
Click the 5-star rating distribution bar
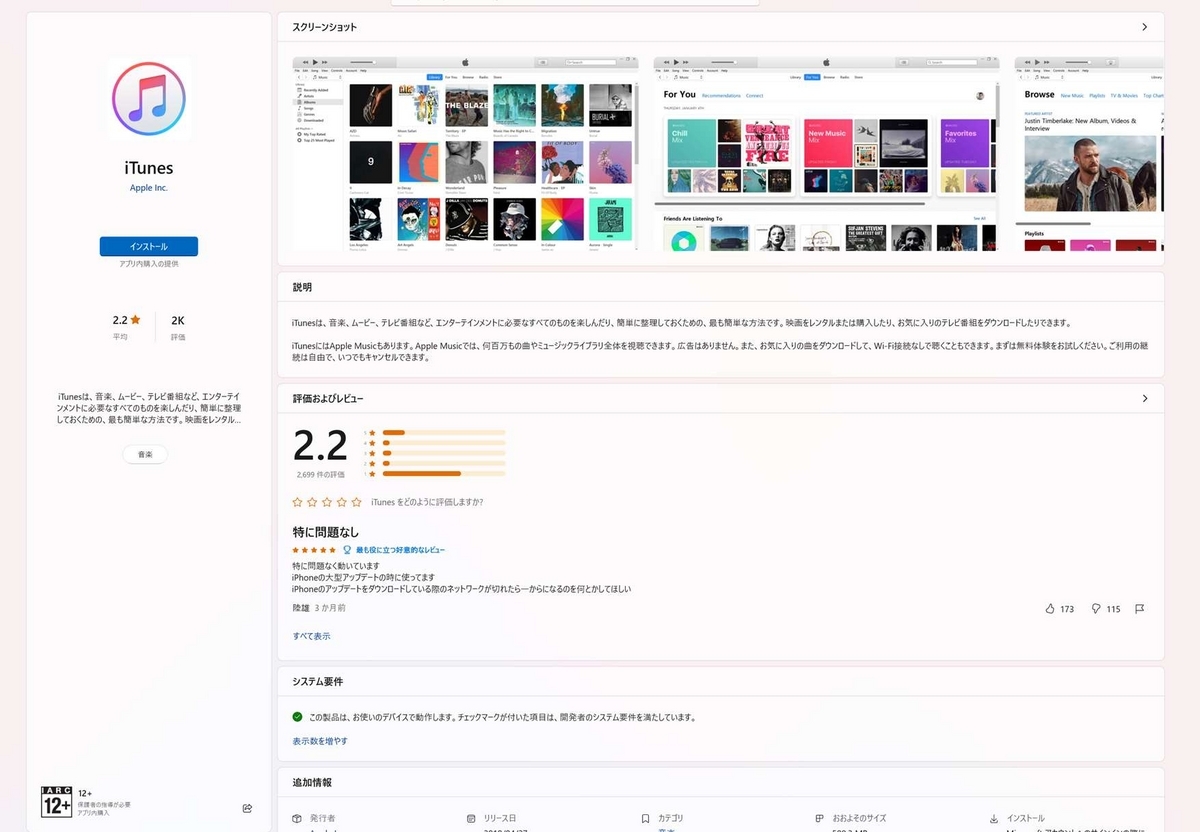443,432
